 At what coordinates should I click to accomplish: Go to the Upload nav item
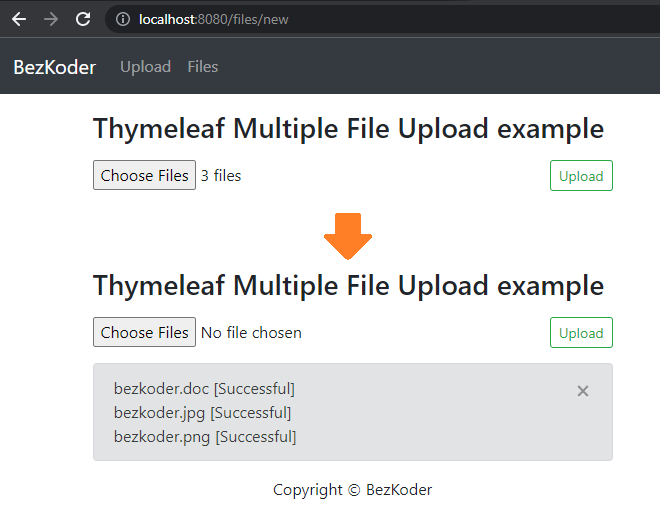[x=146, y=67]
